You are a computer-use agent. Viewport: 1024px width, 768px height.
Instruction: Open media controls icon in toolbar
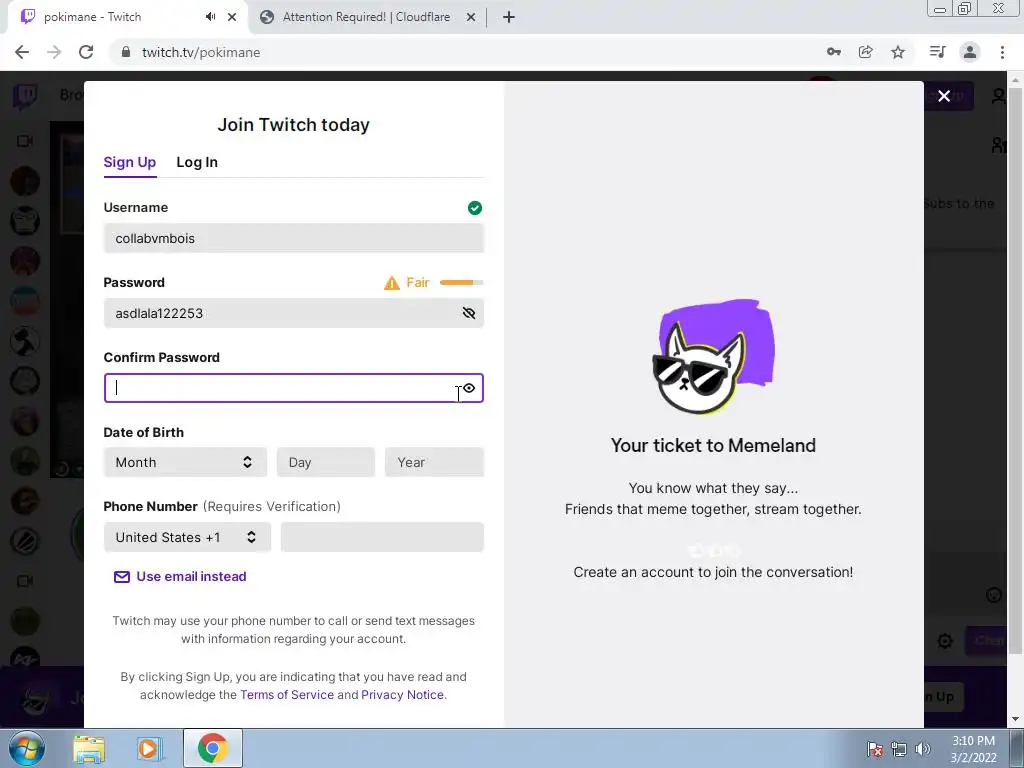tap(938, 52)
